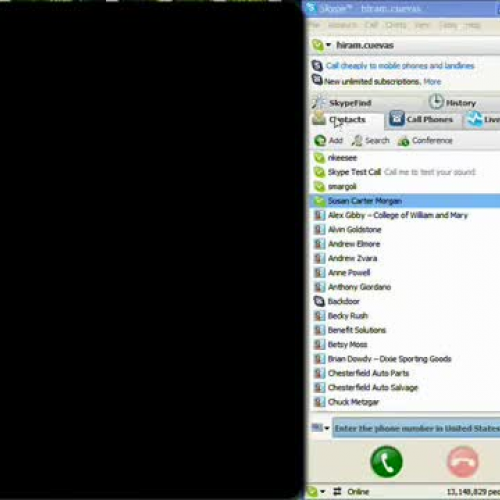Select the Contacts tab label

[x=347, y=119]
